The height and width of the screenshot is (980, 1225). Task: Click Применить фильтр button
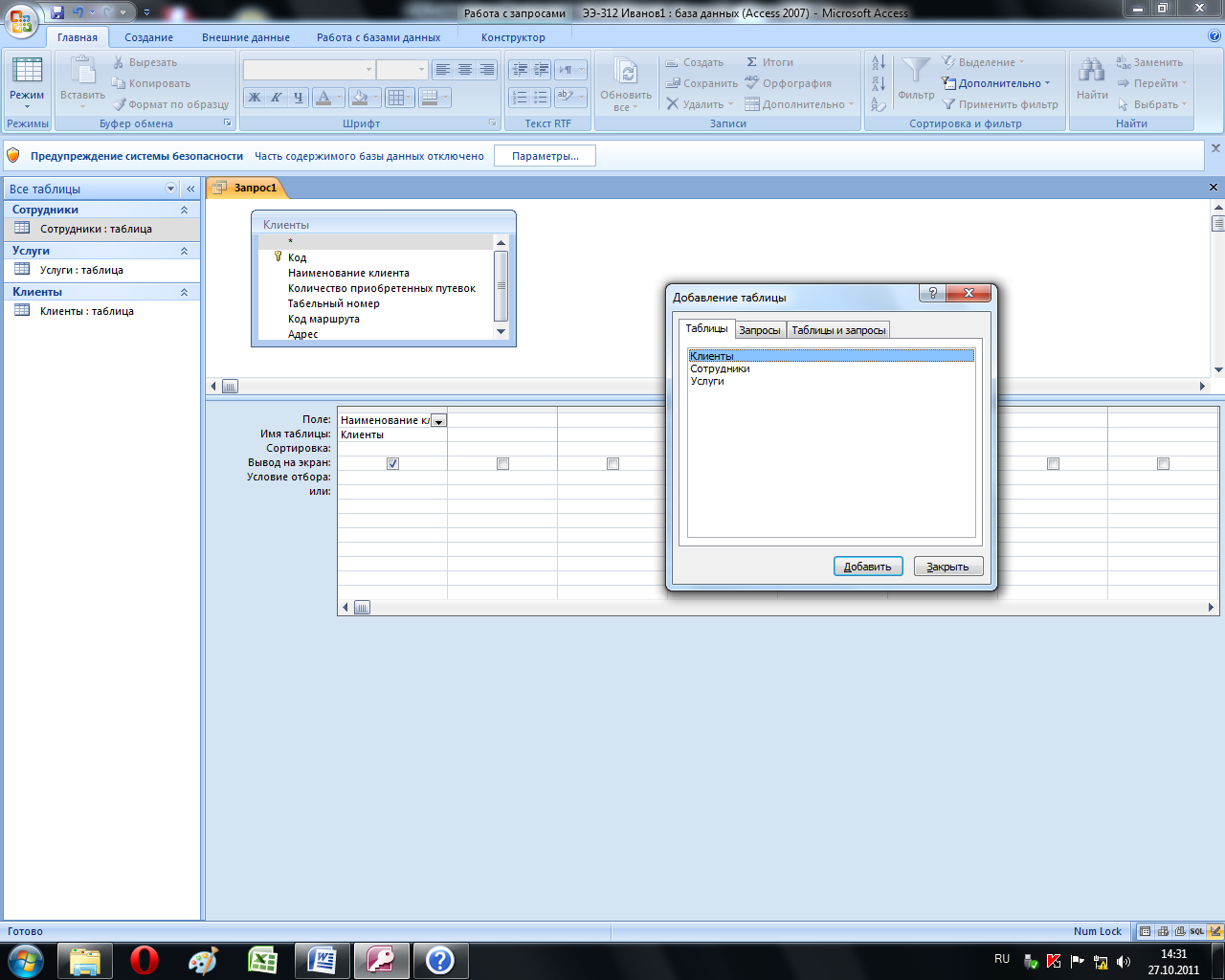(x=1000, y=104)
